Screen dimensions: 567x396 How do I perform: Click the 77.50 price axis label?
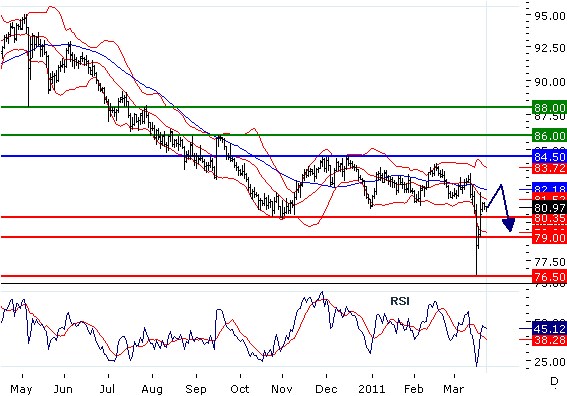click(x=550, y=261)
